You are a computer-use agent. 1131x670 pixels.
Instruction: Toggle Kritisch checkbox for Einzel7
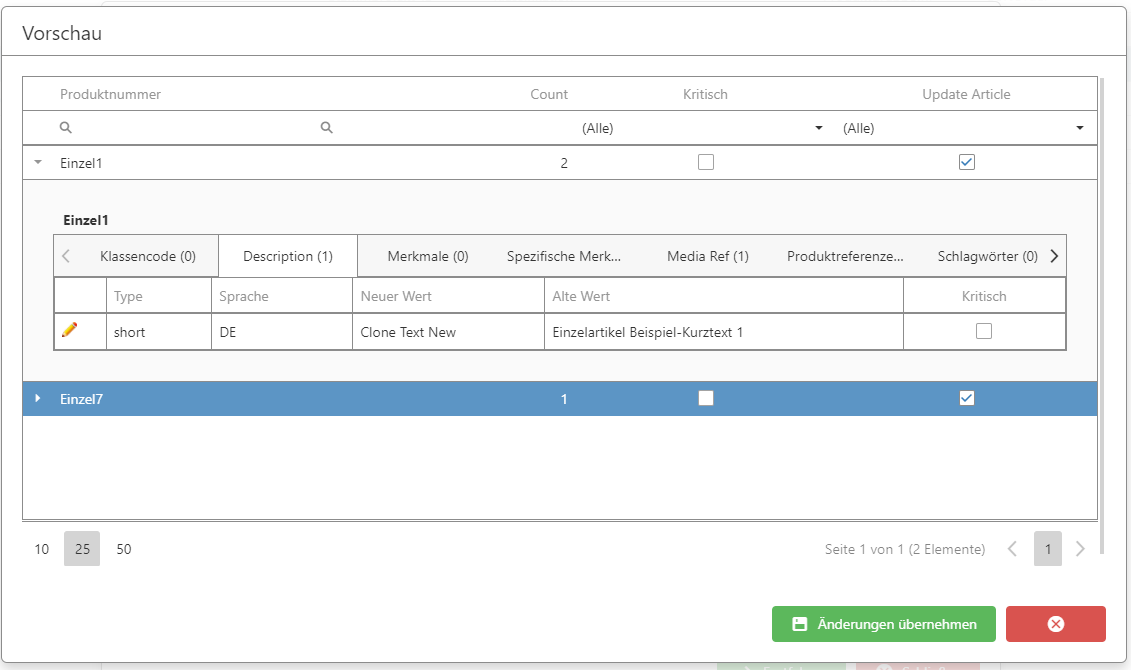(706, 398)
